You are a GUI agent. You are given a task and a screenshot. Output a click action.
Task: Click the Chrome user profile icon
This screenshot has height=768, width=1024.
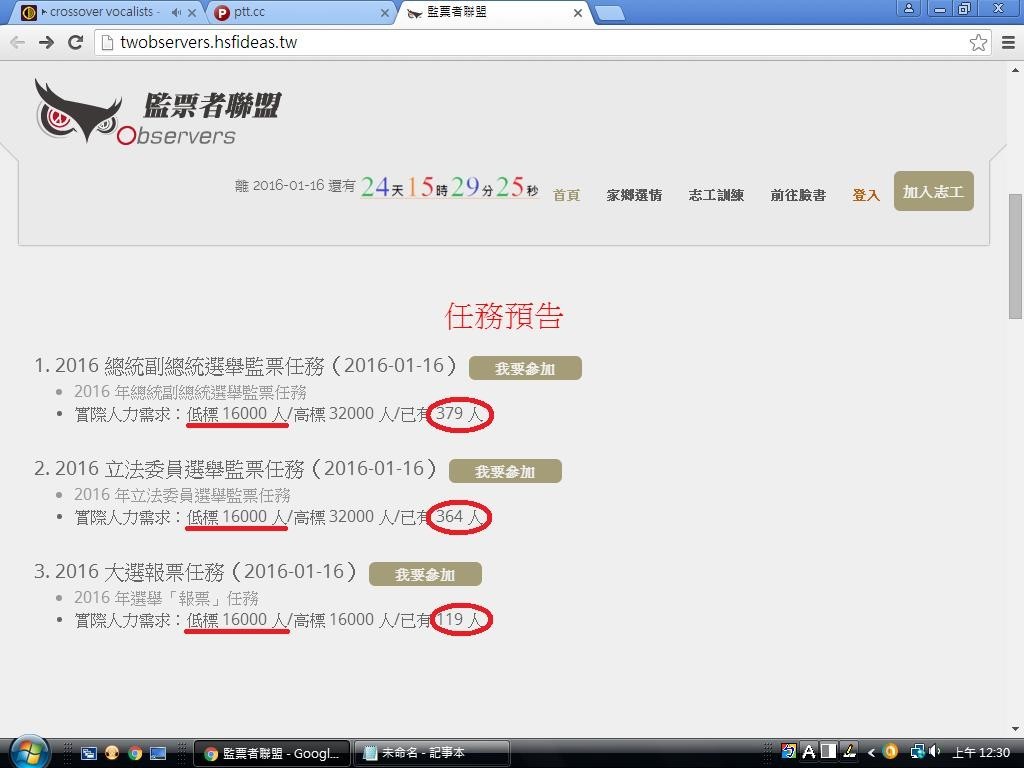tap(908, 8)
